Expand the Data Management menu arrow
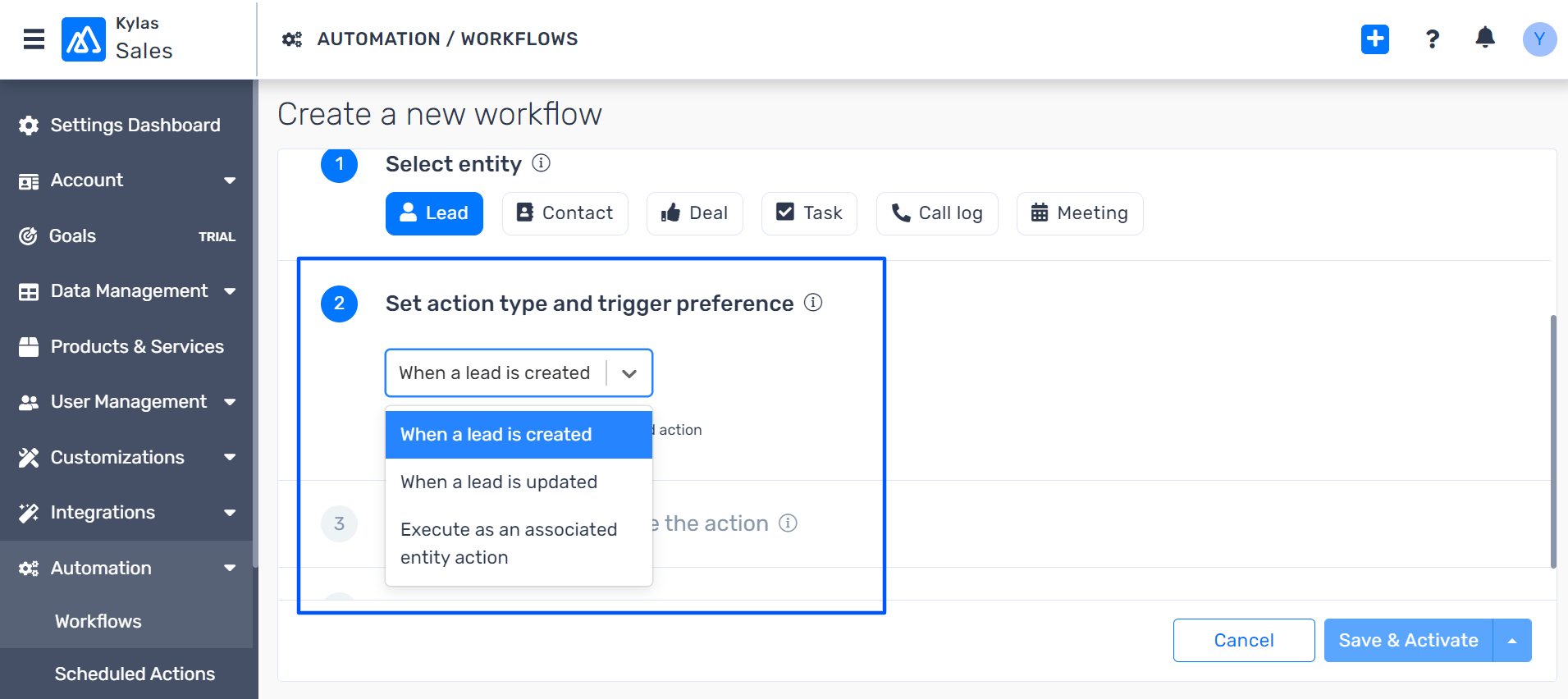This screenshot has width=1568, height=699. [x=230, y=291]
